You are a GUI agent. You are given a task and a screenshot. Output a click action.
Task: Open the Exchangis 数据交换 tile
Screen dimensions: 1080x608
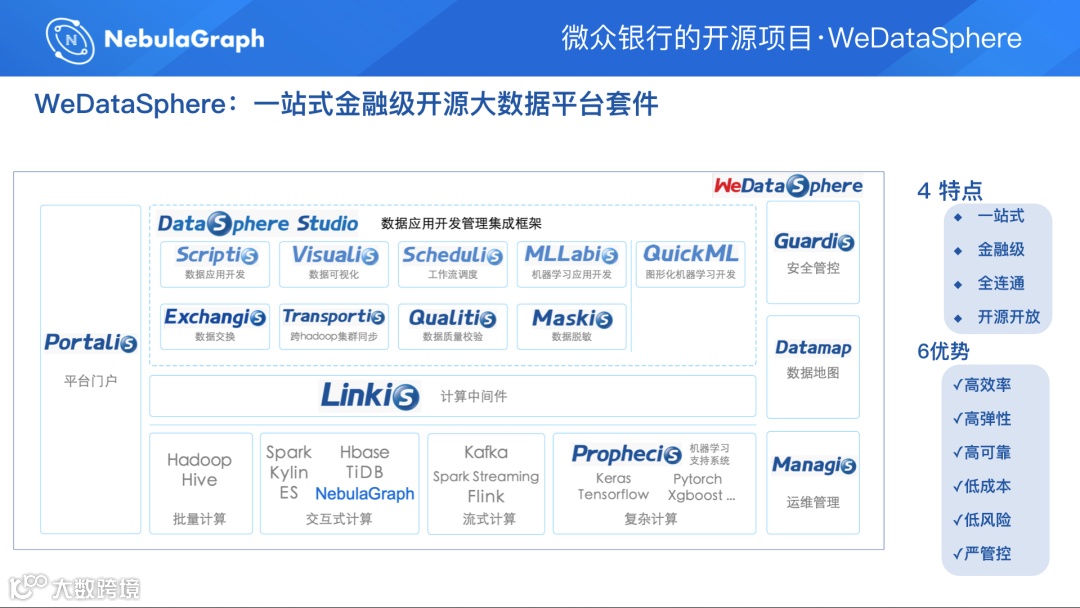215,326
